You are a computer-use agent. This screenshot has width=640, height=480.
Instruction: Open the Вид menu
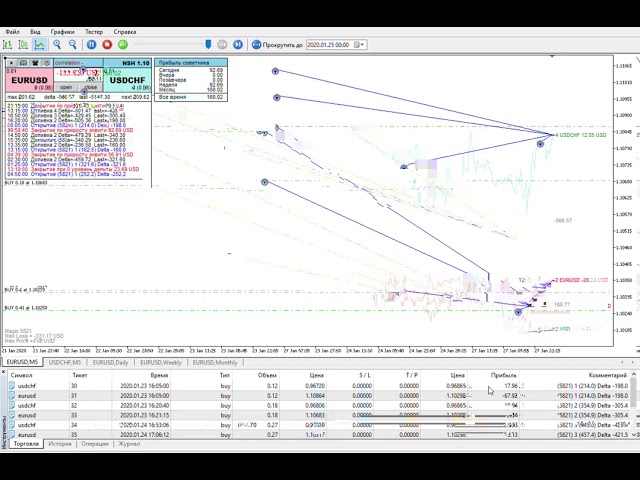(x=35, y=31)
